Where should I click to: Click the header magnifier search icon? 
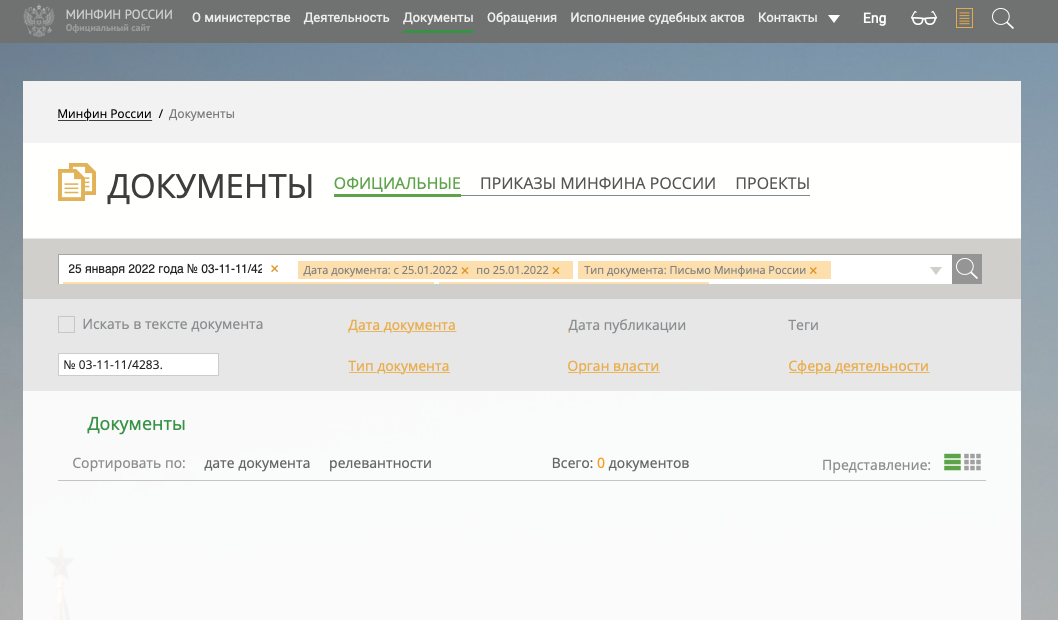(1003, 18)
